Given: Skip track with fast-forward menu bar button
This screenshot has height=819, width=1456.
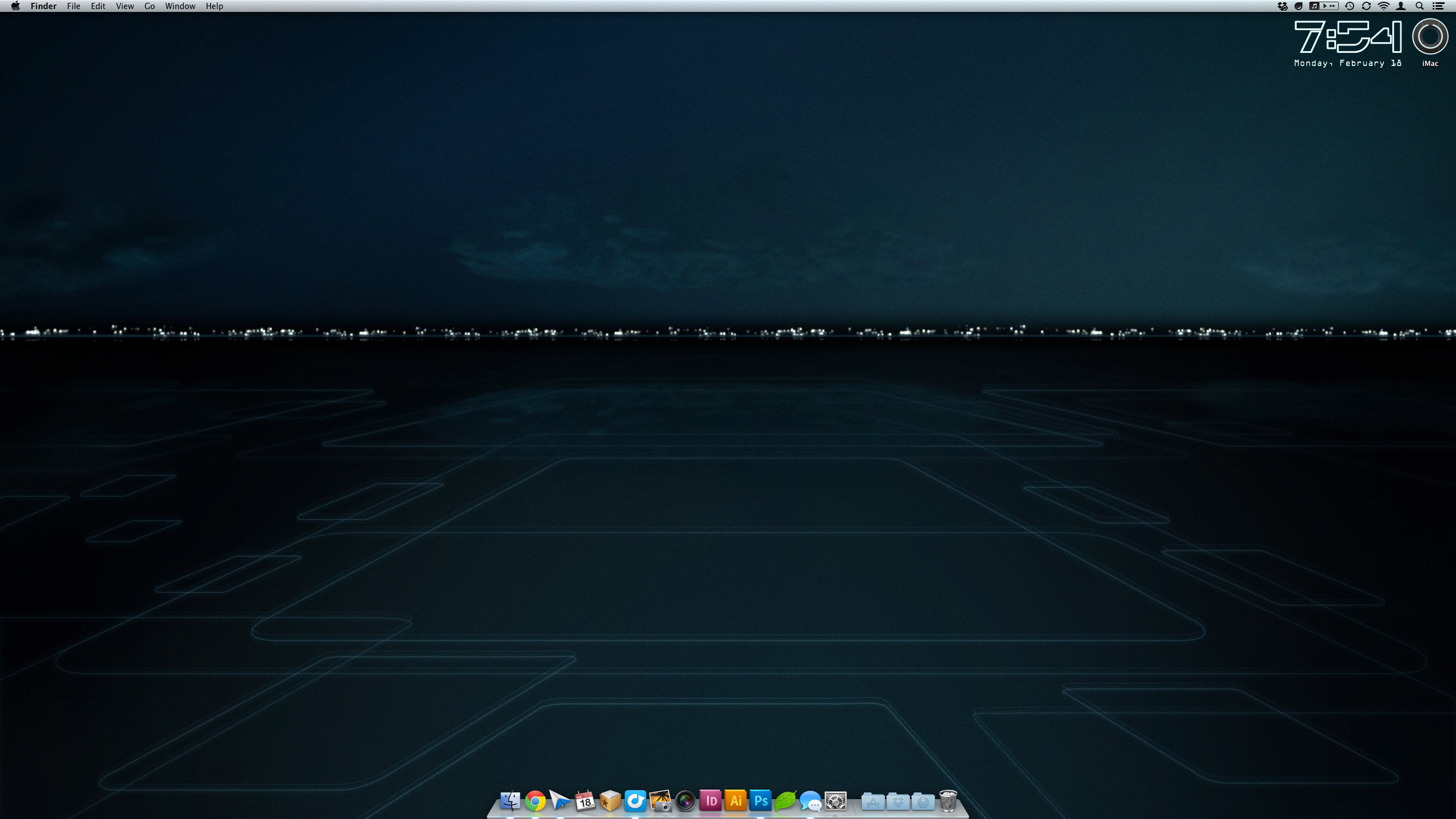Looking at the screenshot, I should [x=1331, y=6].
